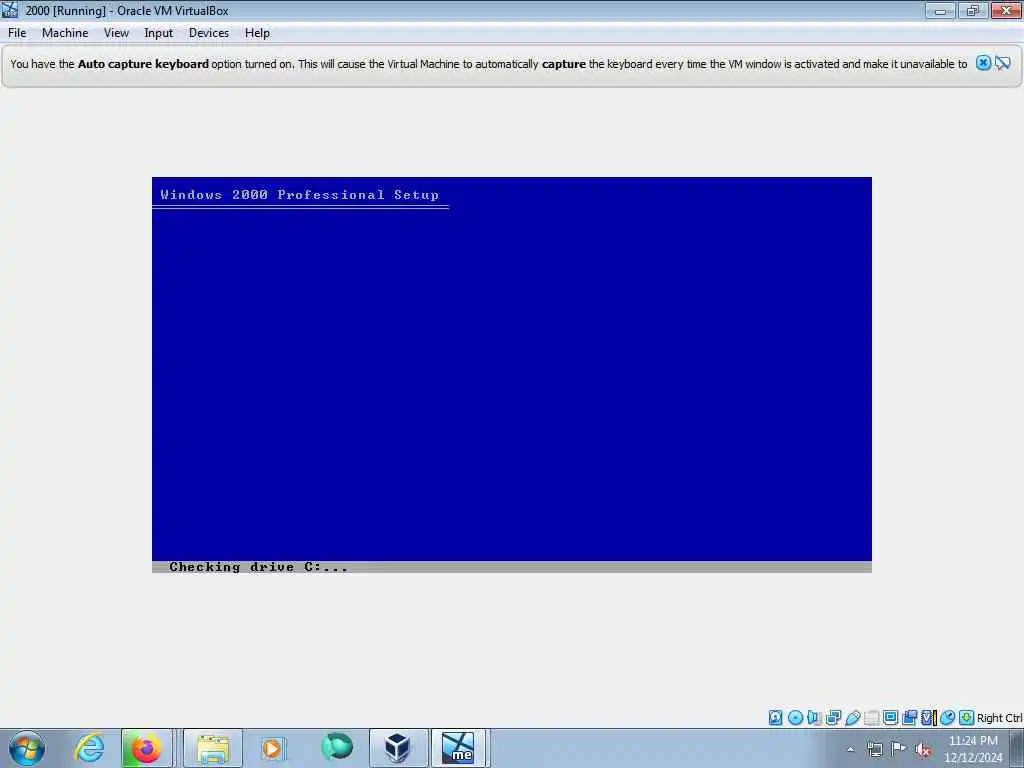Click the shared folders indicator
Screen dimensions: 1024x768
pyautogui.click(x=871, y=718)
